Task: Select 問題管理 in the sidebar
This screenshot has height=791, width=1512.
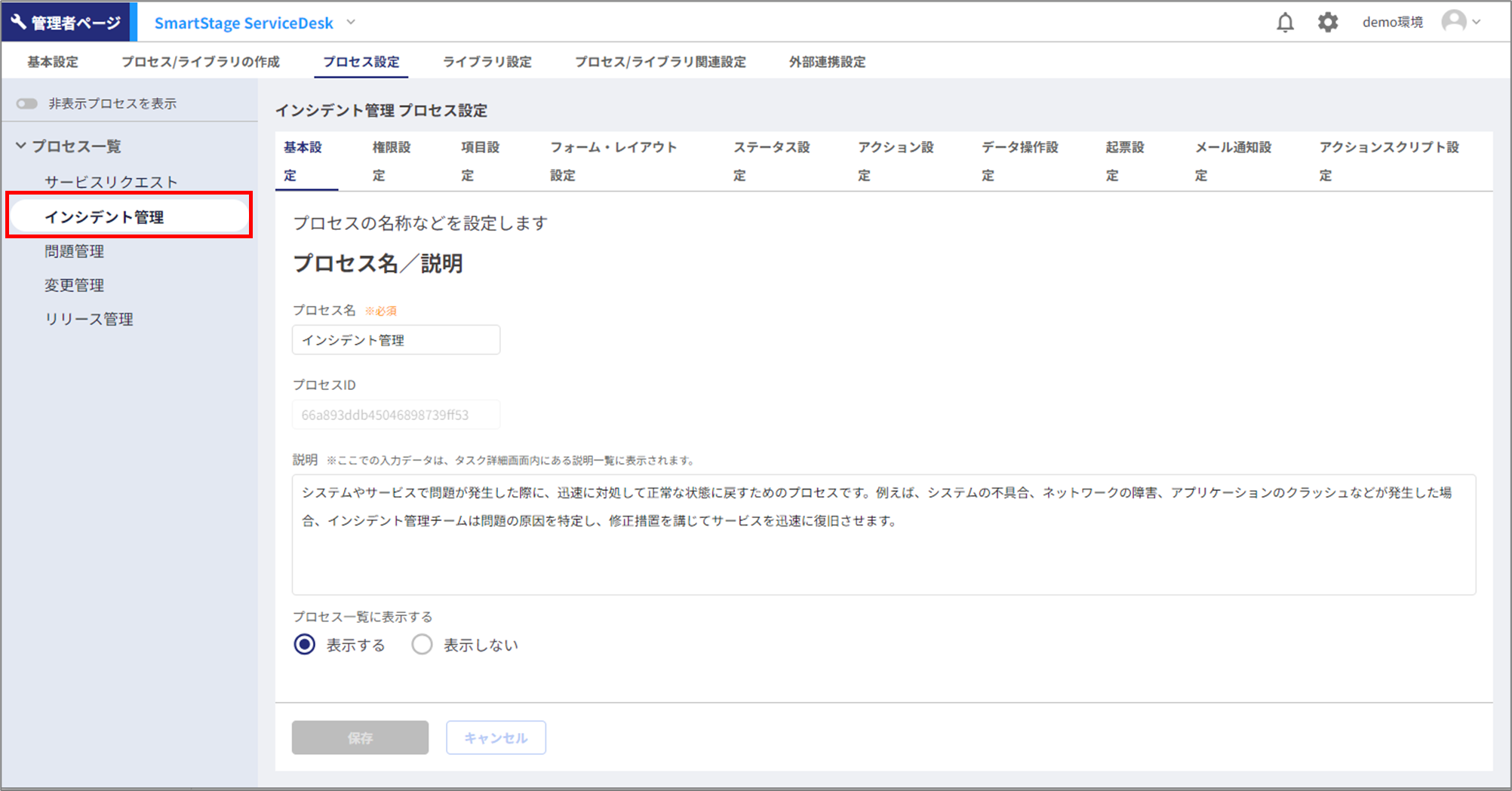Action: (74, 251)
